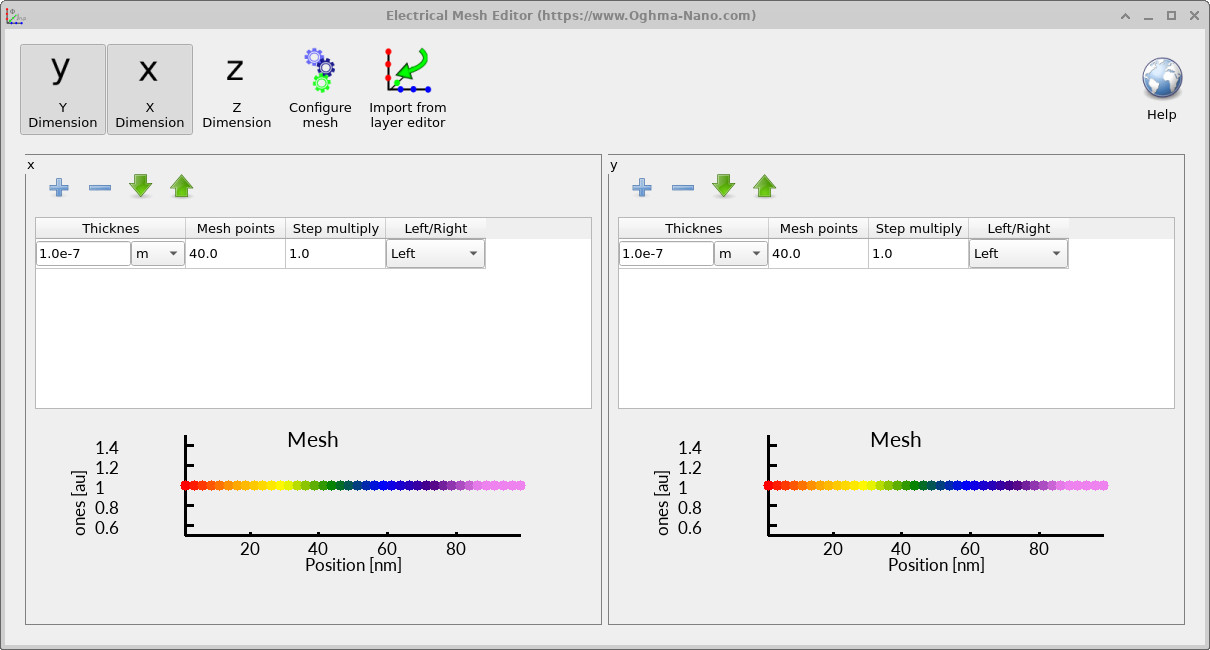The height and width of the screenshot is (650, 1210).
Task: Edit the Step multiply value in x panel
Action: (x=335, y=253)
